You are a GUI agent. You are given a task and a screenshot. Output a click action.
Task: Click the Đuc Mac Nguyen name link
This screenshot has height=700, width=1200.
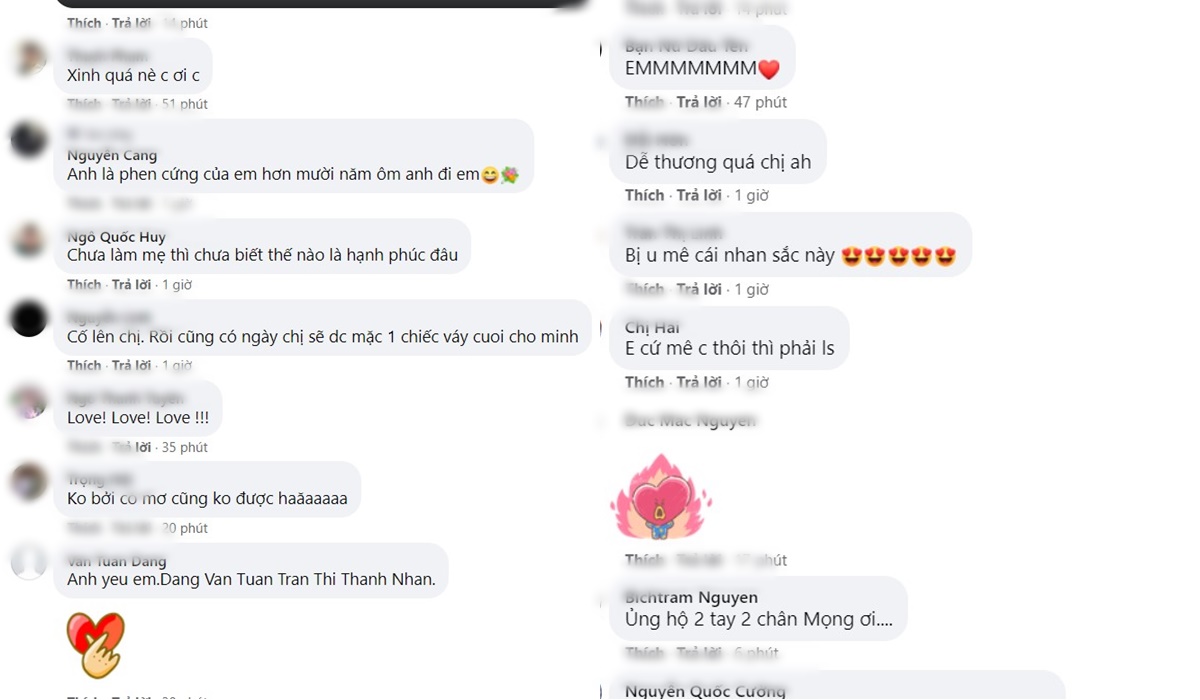(x=690, y=421)
